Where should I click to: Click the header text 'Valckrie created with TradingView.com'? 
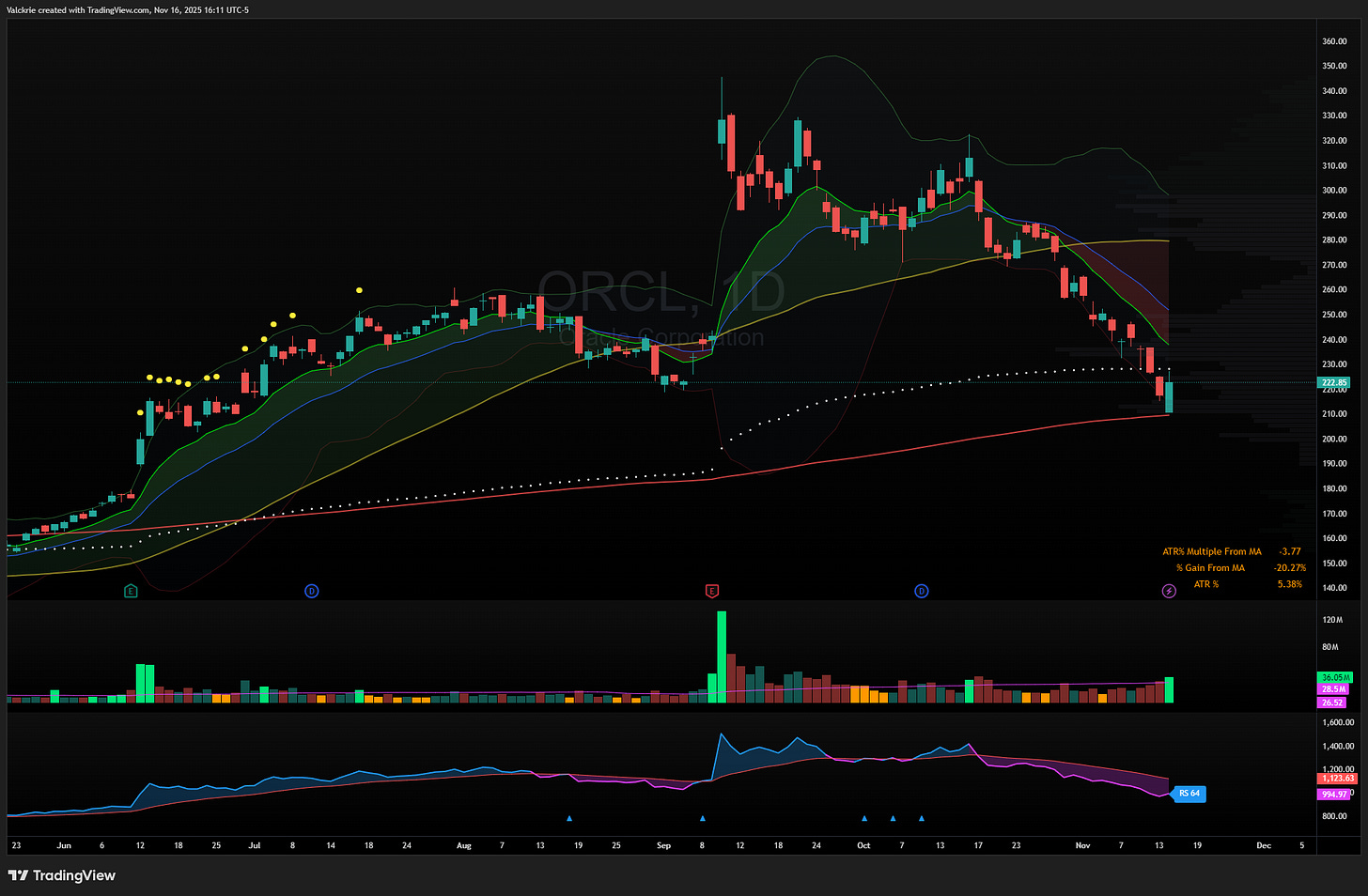click(x=78, y=9)
